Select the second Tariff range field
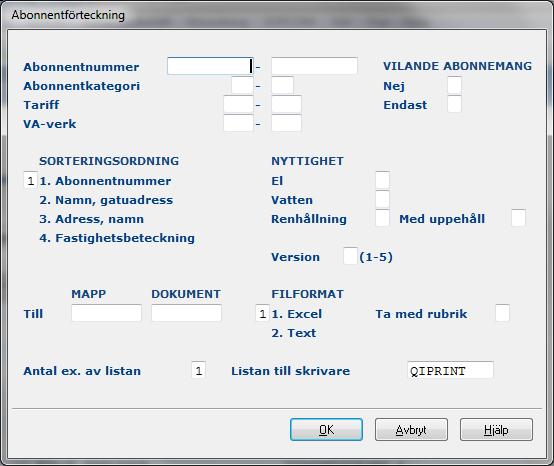This screenshot has width=554, height=466. tap(287, 104)
